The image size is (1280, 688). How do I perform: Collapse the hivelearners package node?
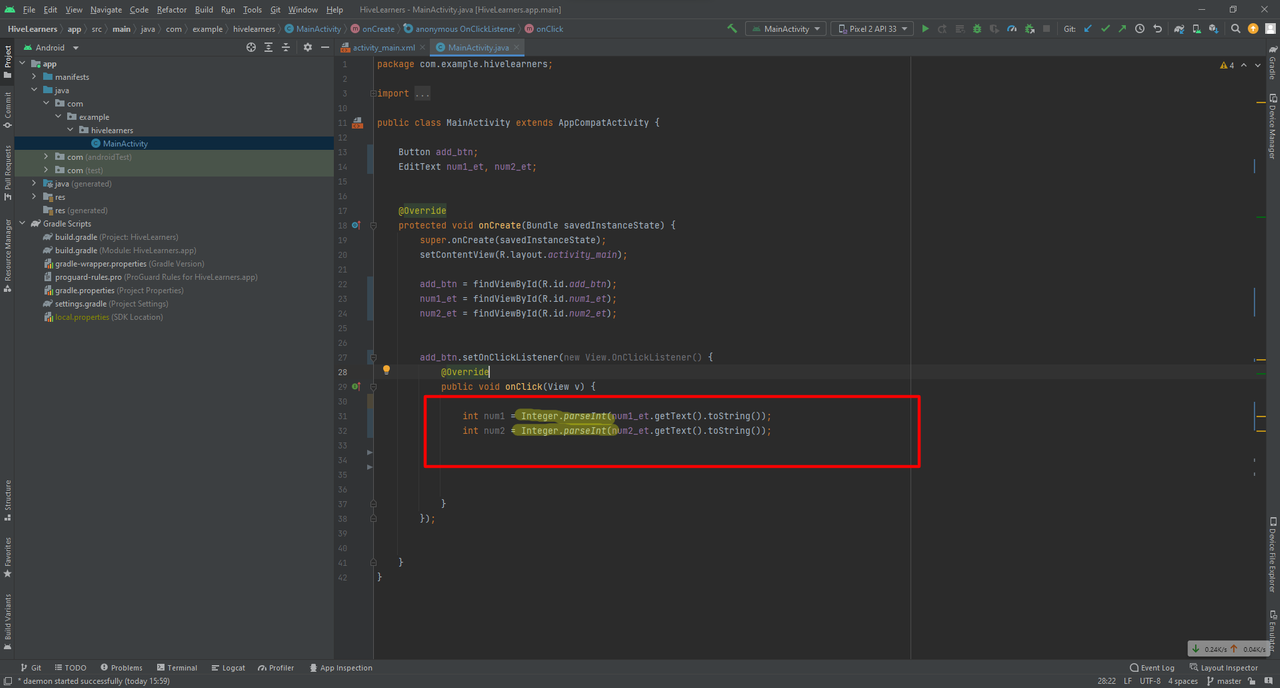[70, 130]
